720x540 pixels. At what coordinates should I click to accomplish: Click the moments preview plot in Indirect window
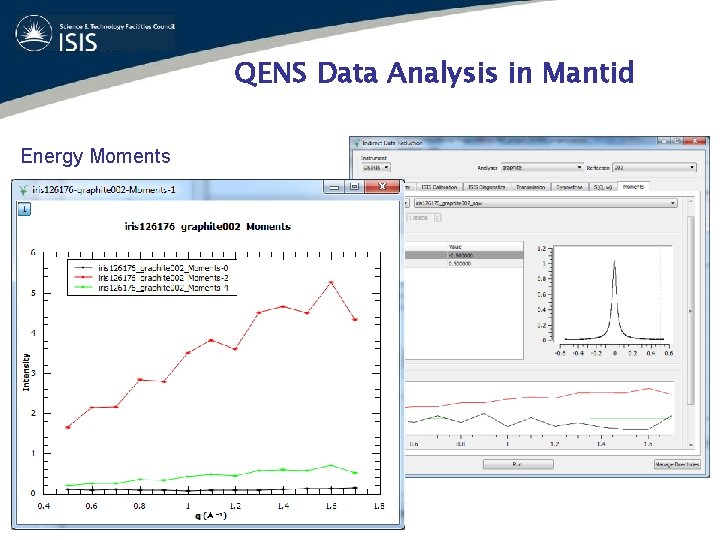coord(540,408)
